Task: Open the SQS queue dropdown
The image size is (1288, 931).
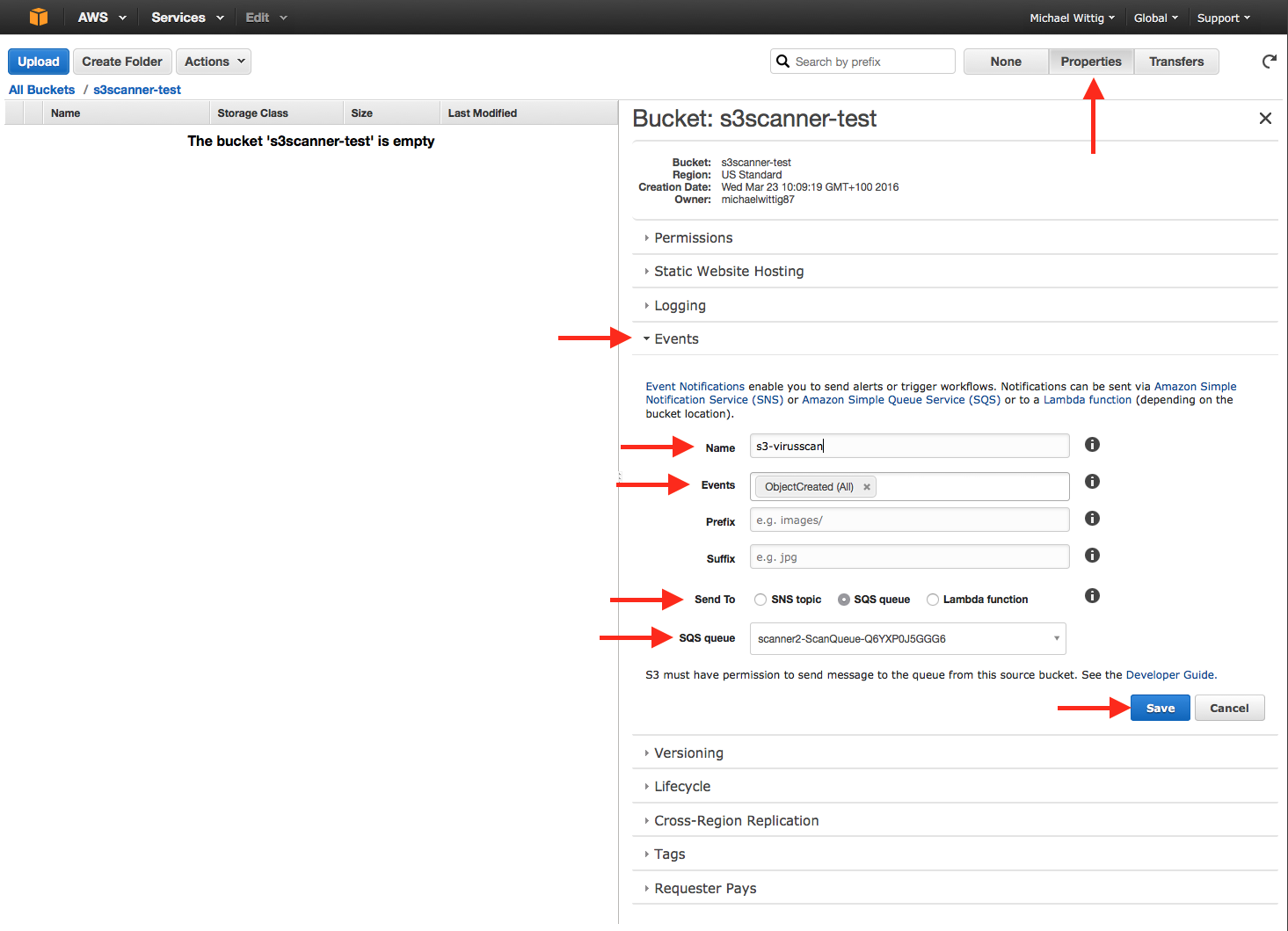Action: [907, 639]
